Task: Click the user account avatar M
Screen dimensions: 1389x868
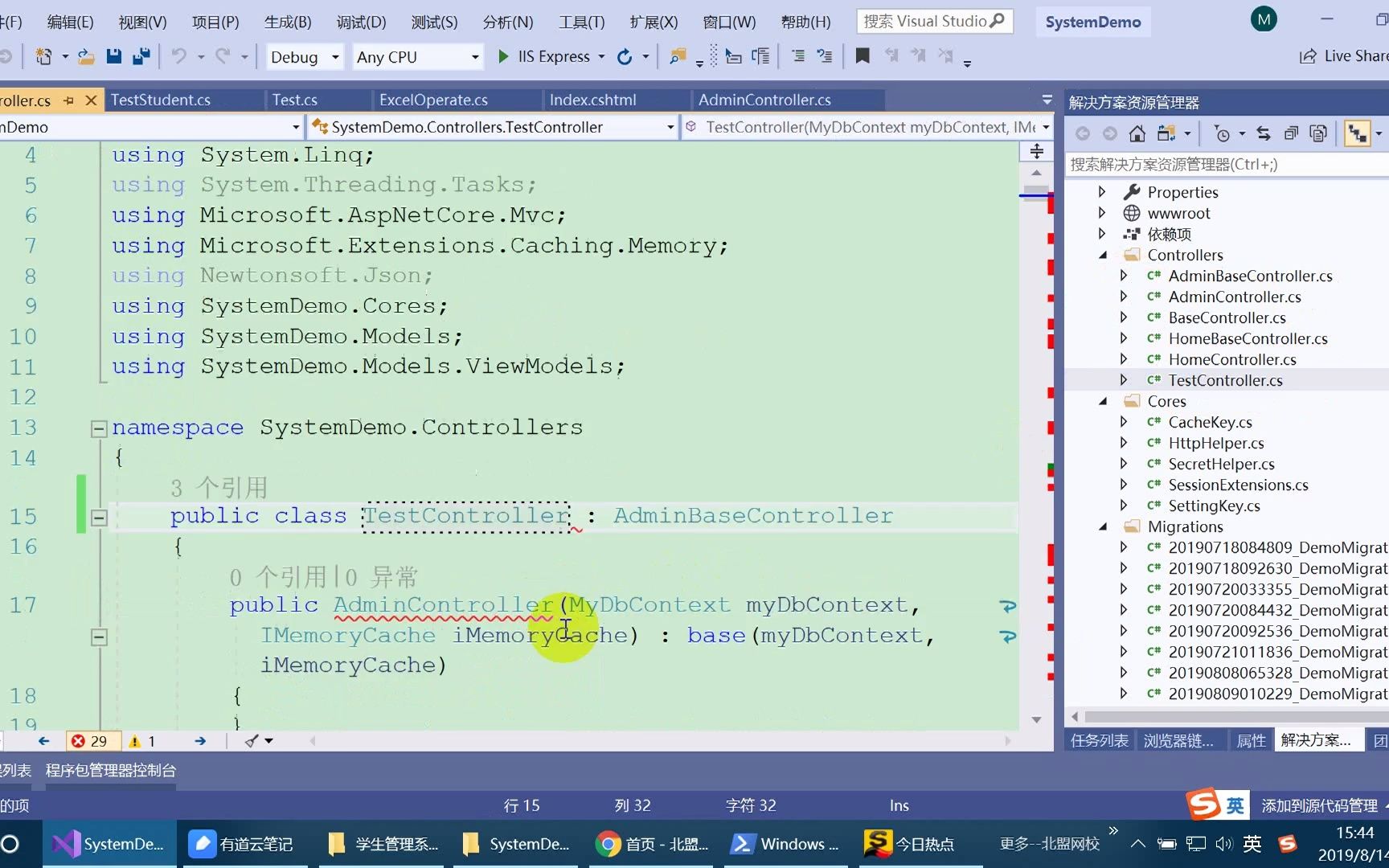Action: tap(1264, 20)
